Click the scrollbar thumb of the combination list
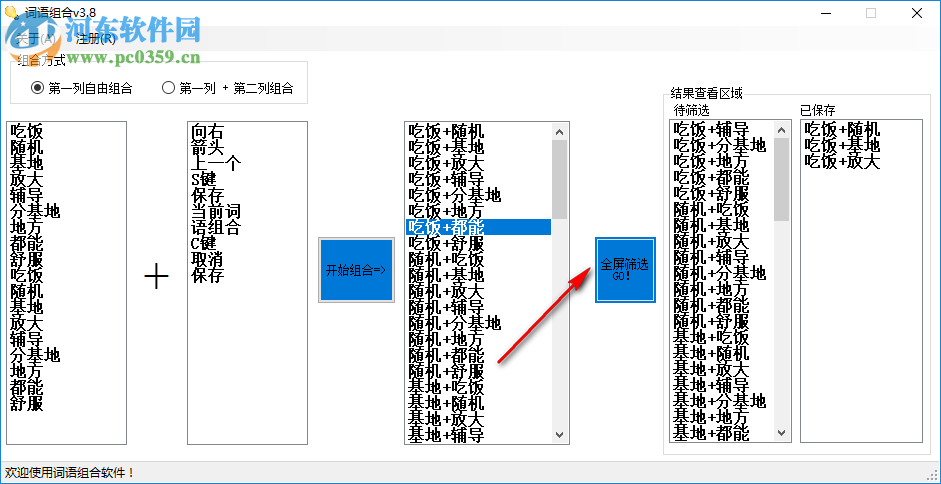Viewport: 941px width, 484px height. click(x=559, y=180)
